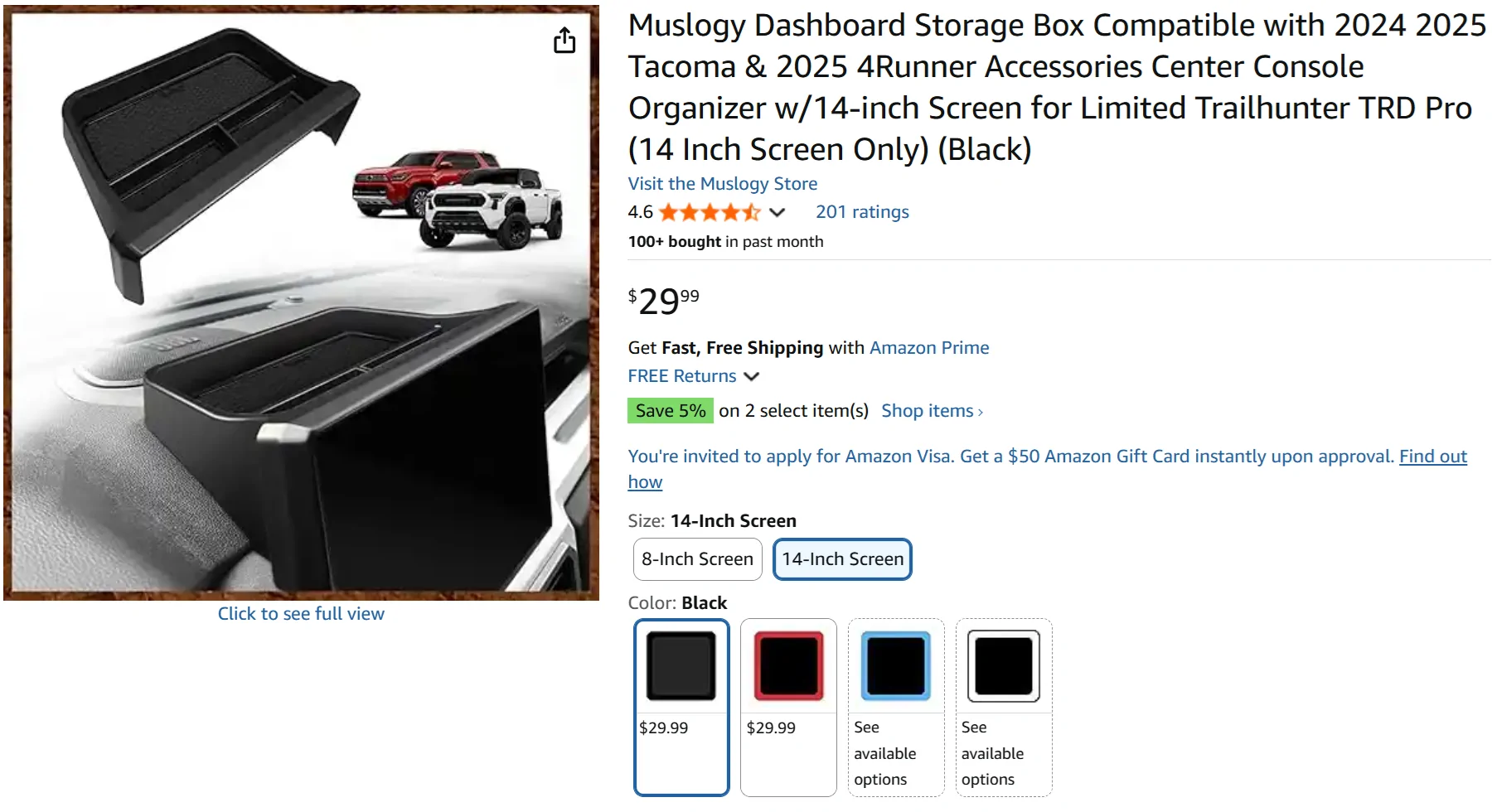Click to see full view link
Screen dimensions: 1492x812
[x=301, y=614]
